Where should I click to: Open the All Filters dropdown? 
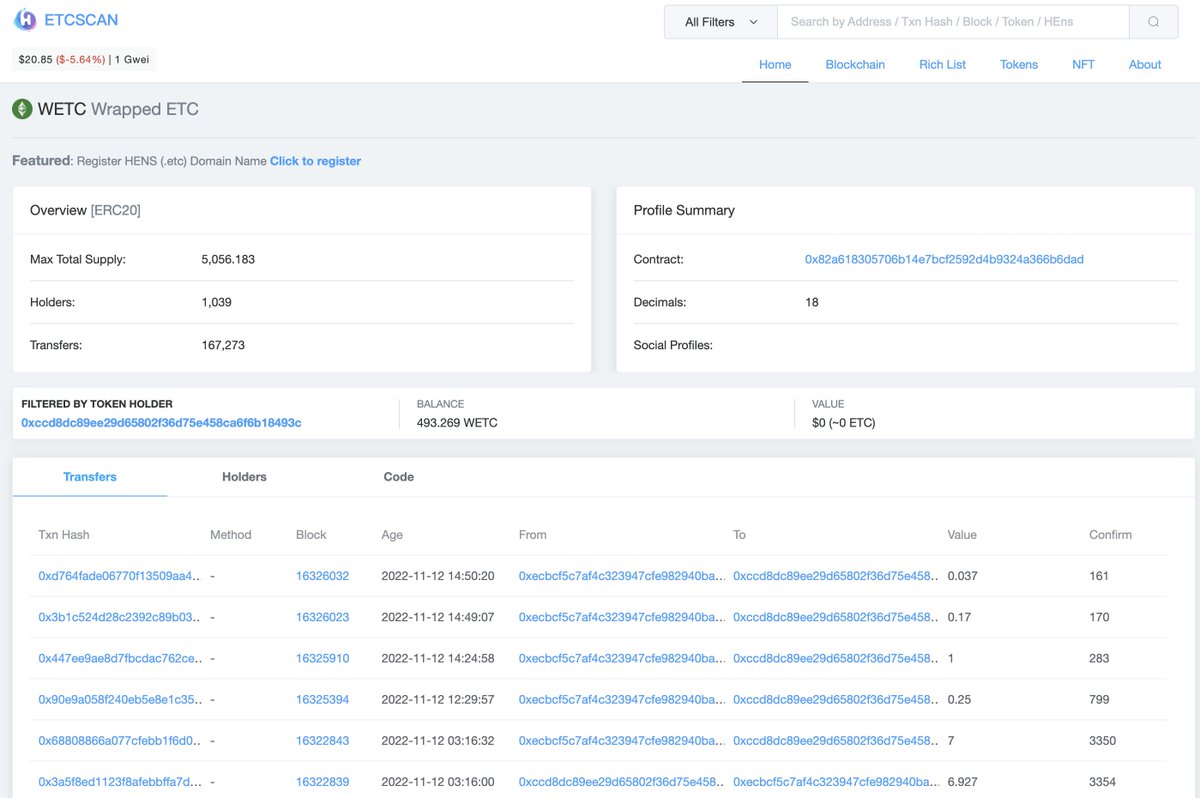pos(720,22)
